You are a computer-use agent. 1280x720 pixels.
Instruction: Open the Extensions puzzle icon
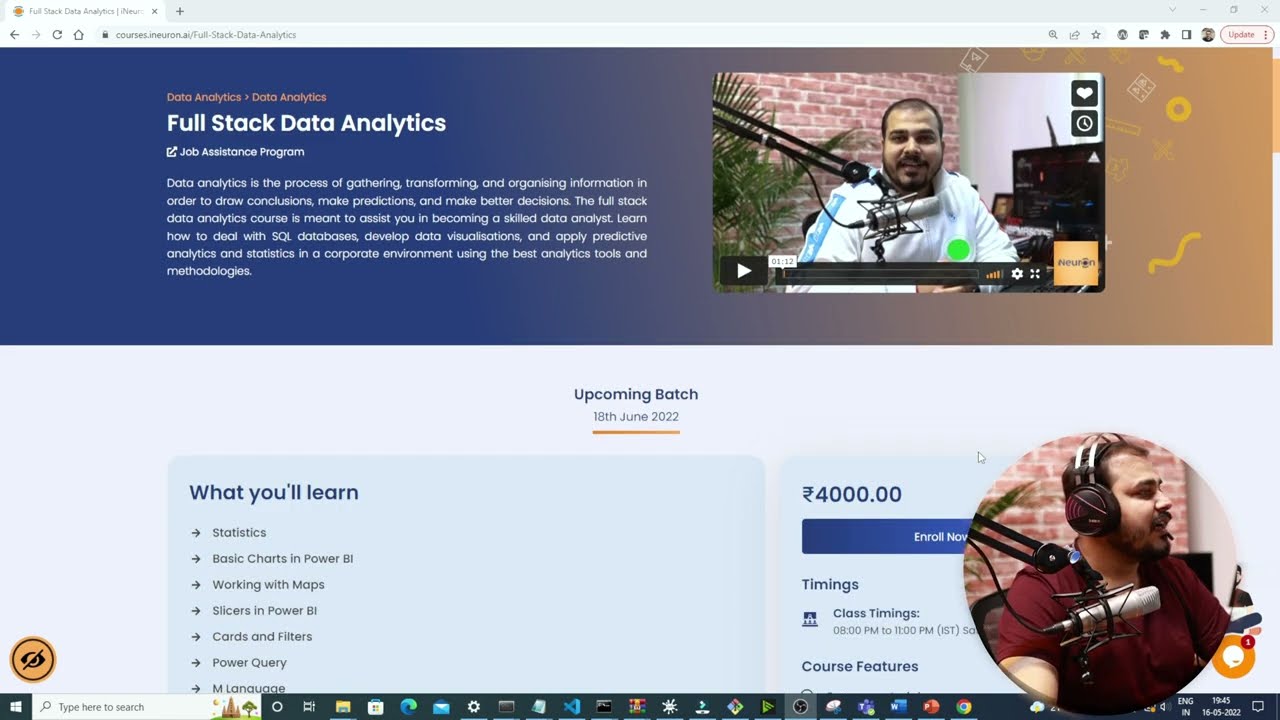(1165, 35)
